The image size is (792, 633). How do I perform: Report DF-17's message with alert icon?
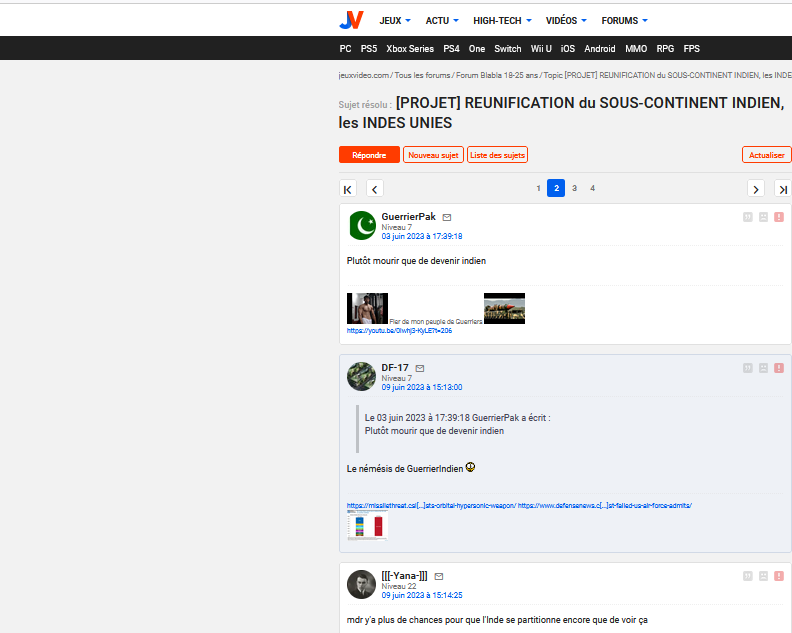click(x=778, y=368)
